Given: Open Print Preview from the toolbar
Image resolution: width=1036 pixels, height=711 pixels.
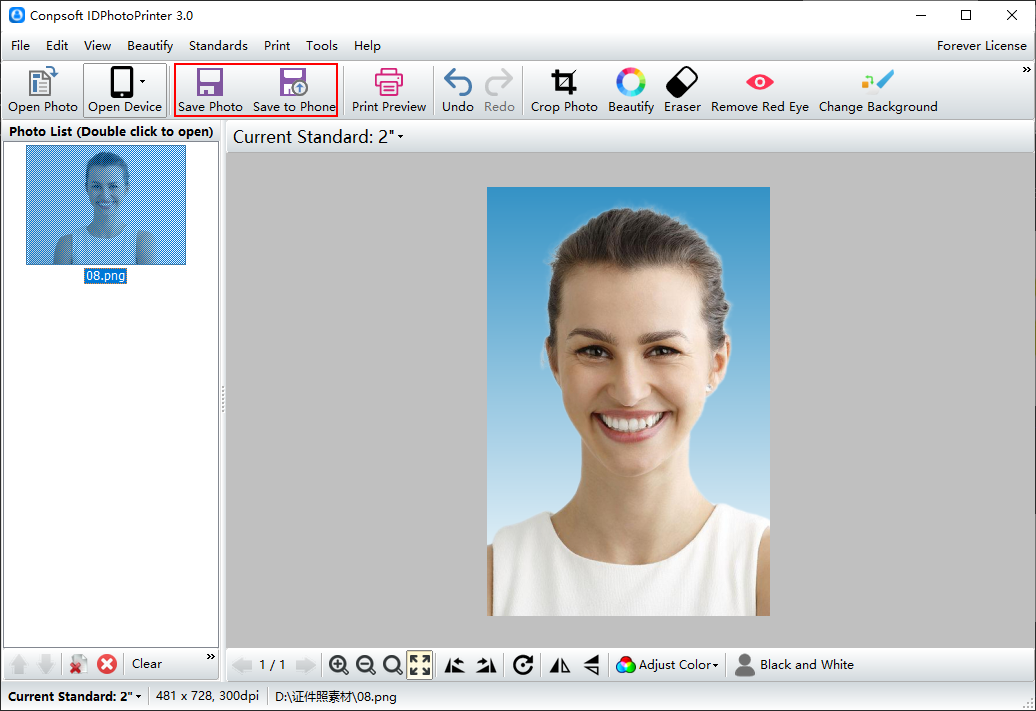Looking at the screenshot, I should tap(388, 91).
